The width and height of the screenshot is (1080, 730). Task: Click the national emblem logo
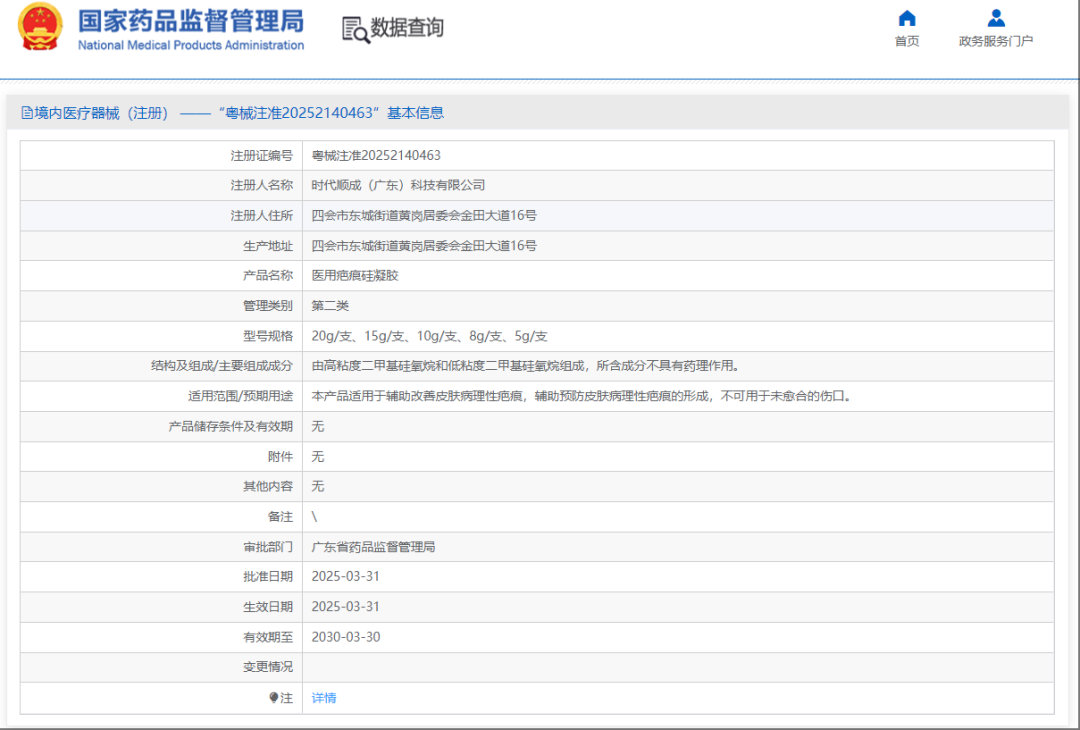tap(41, 26)
